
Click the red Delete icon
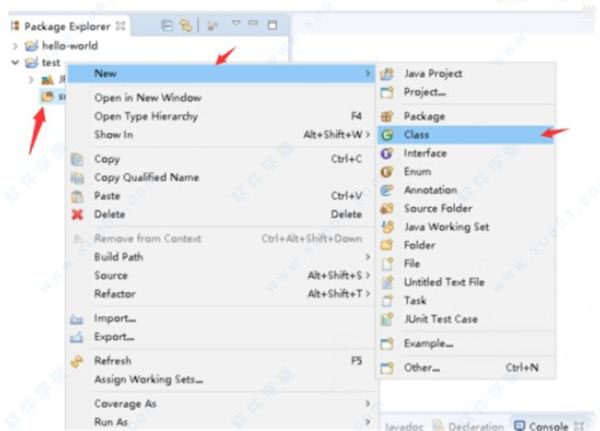[77, 214]
